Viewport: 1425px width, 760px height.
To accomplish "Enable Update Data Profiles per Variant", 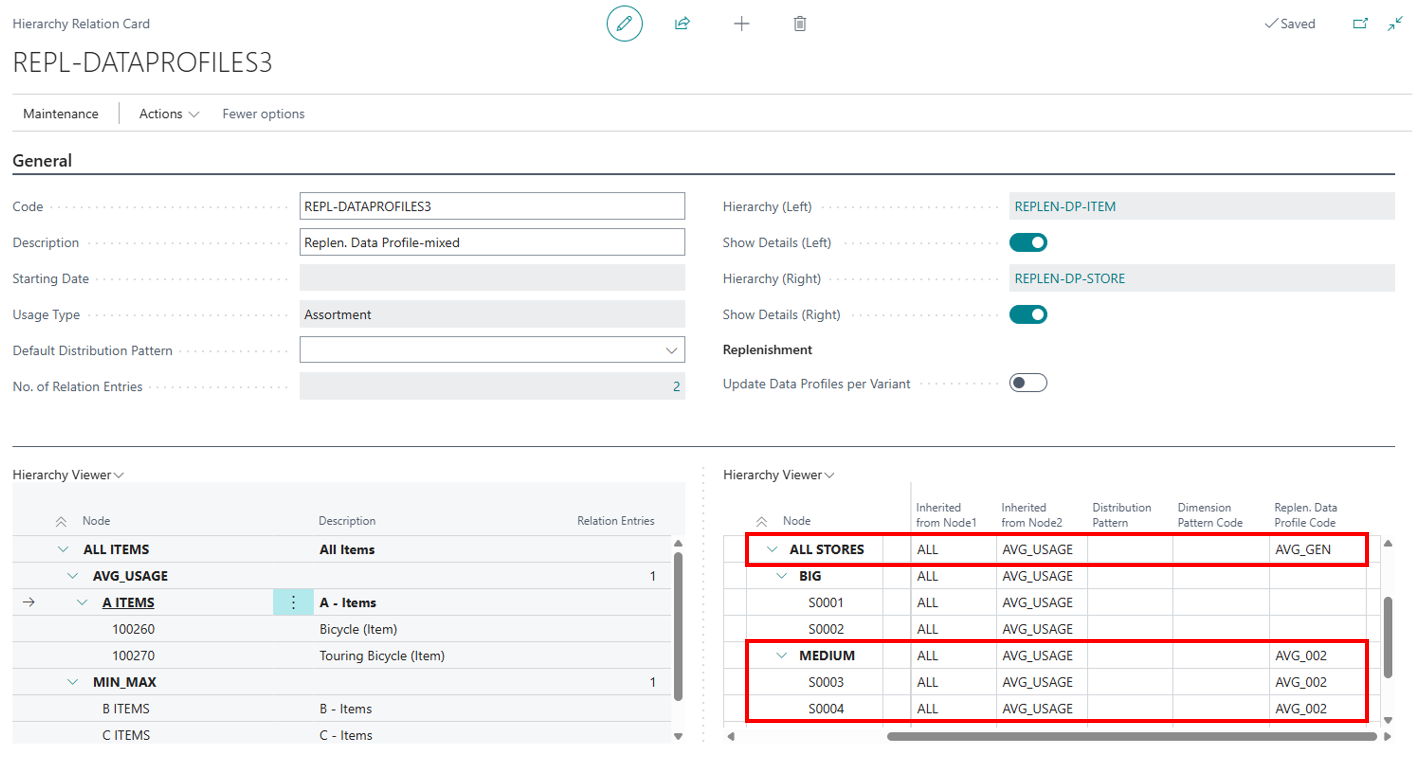I will (x=1028, y=383).
